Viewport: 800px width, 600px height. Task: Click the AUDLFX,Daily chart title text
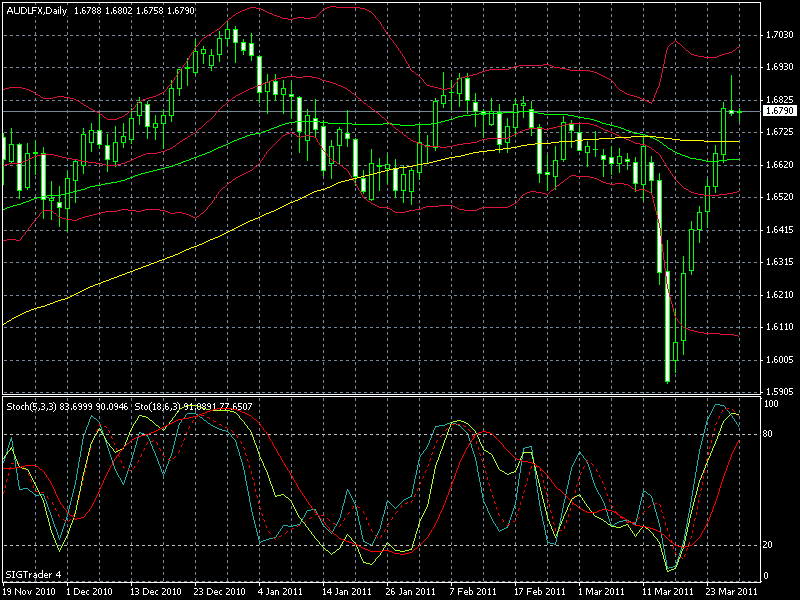click(37, 10)
